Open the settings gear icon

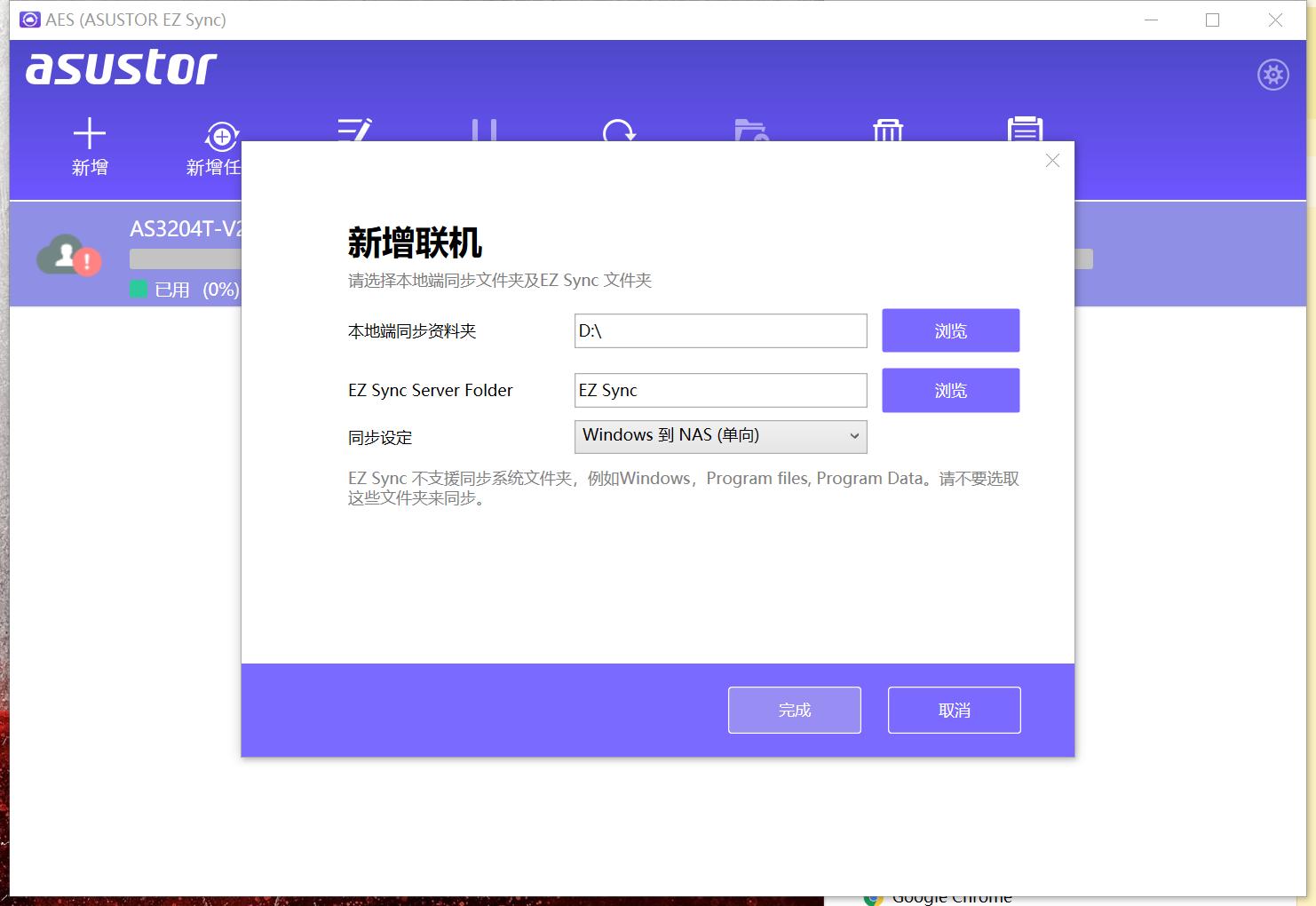[1273, 75]
